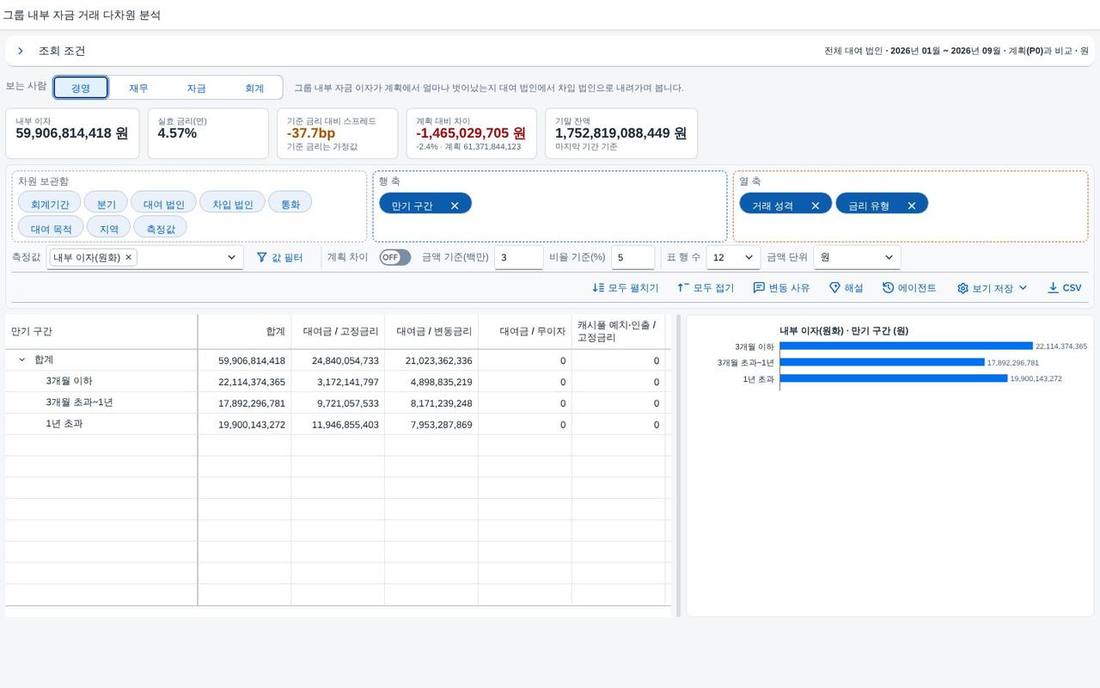Select the 측정값 chip in 차원 보관함
Screen dimensions: 1100x688
(x=161, y=229)
